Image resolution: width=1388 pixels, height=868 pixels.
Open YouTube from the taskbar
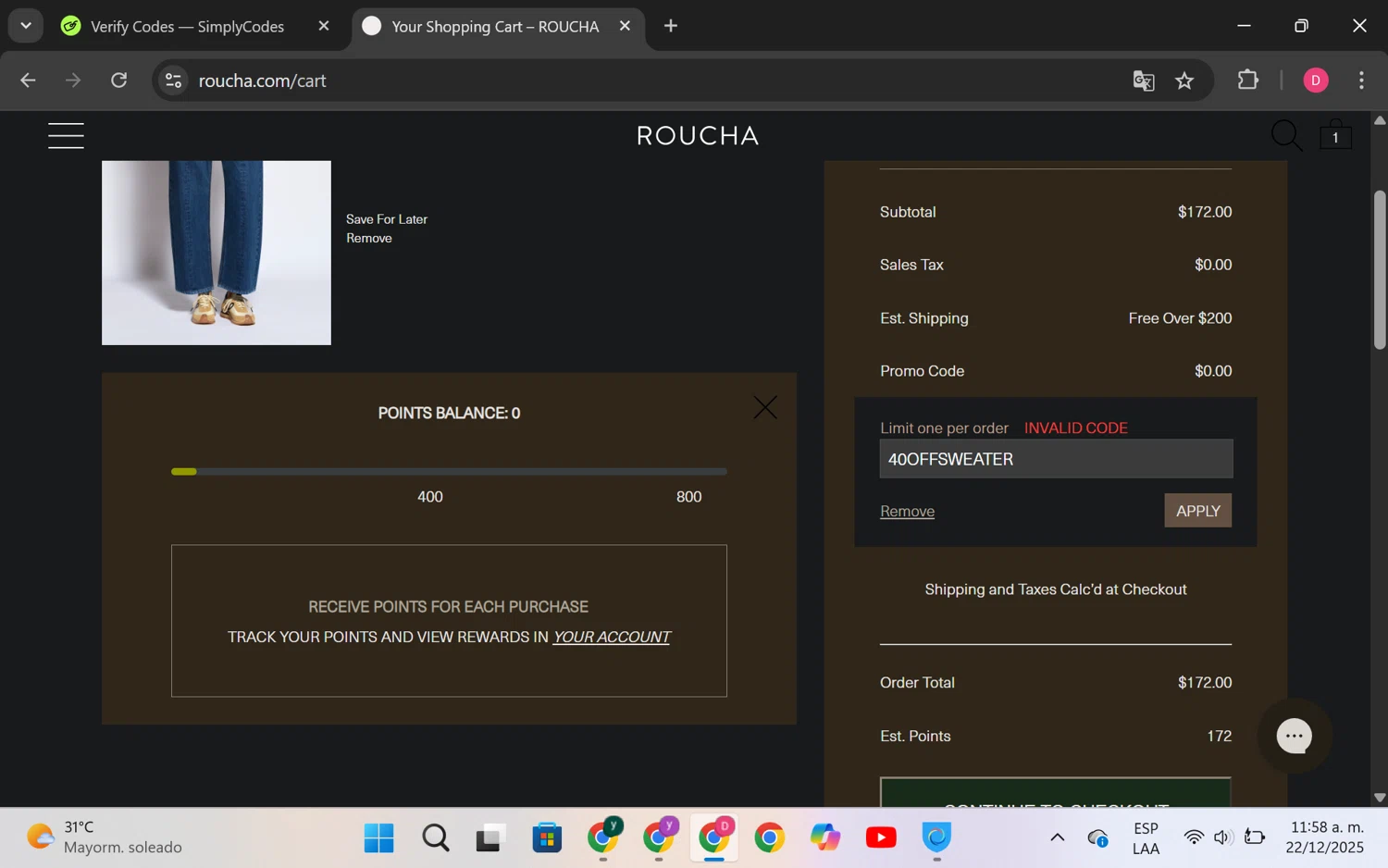click(x=881, y=838)
